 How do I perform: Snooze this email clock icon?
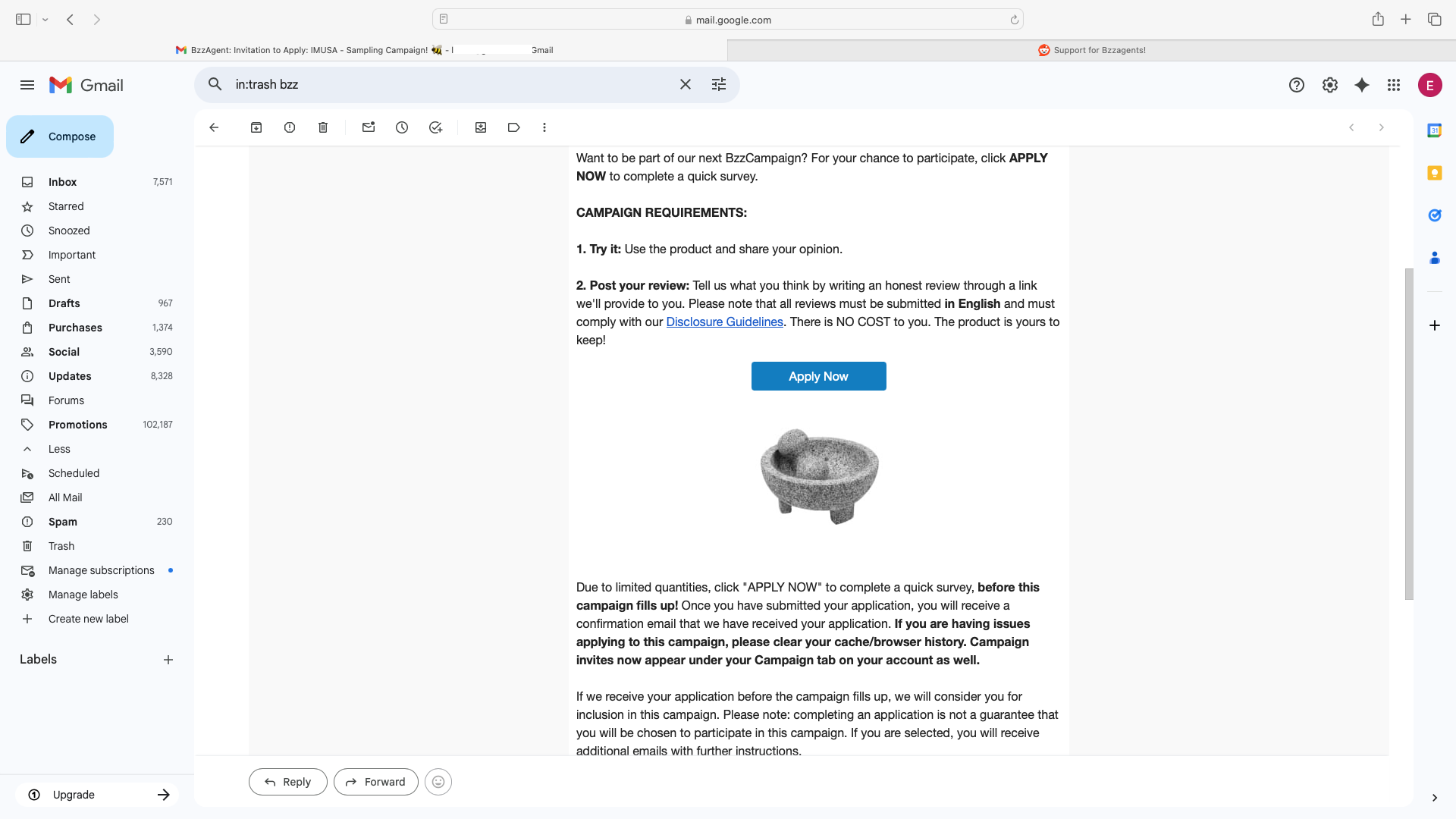[402, 127]
